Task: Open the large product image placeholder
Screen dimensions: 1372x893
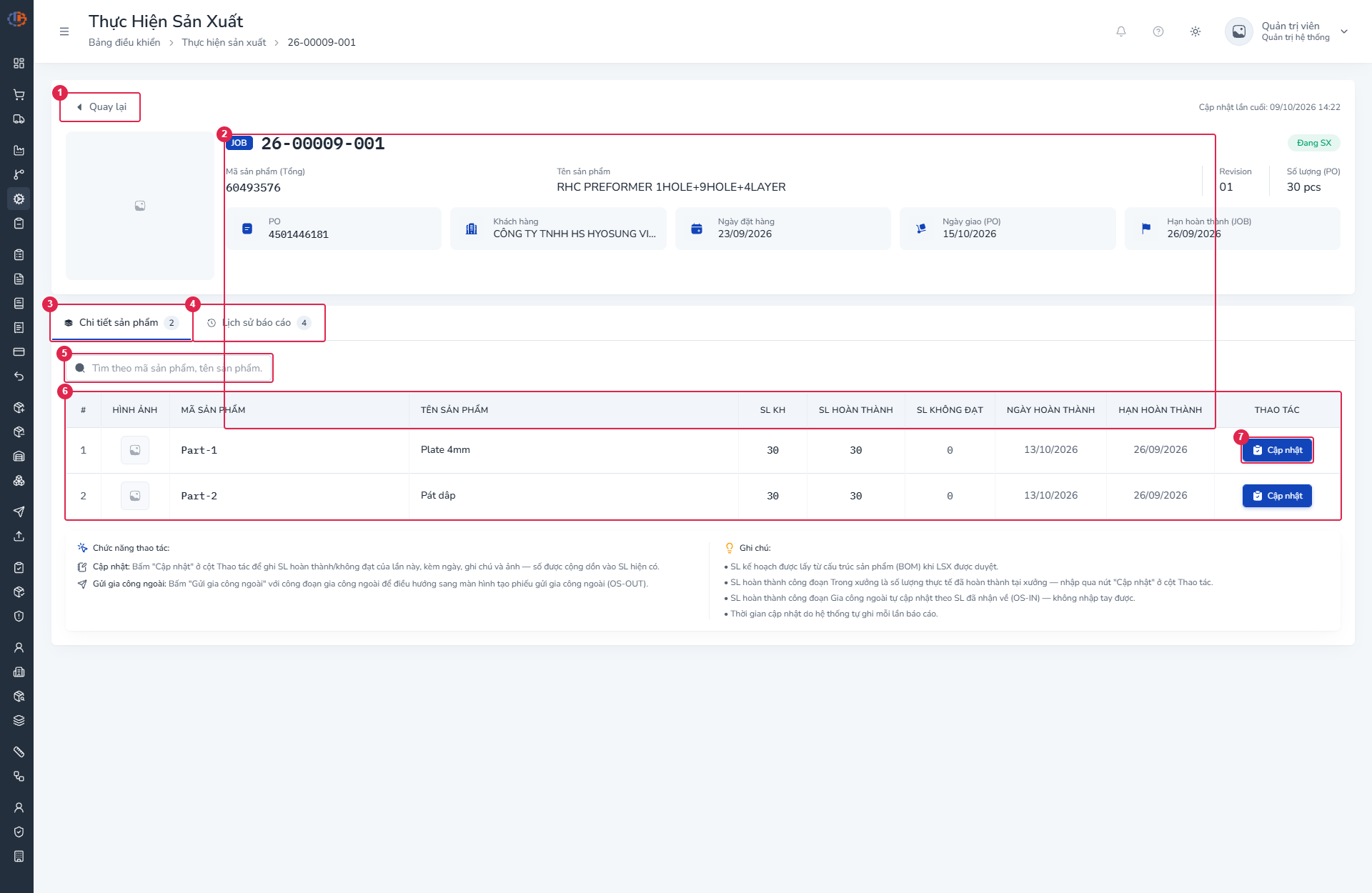Action: (x=140, y=206)
